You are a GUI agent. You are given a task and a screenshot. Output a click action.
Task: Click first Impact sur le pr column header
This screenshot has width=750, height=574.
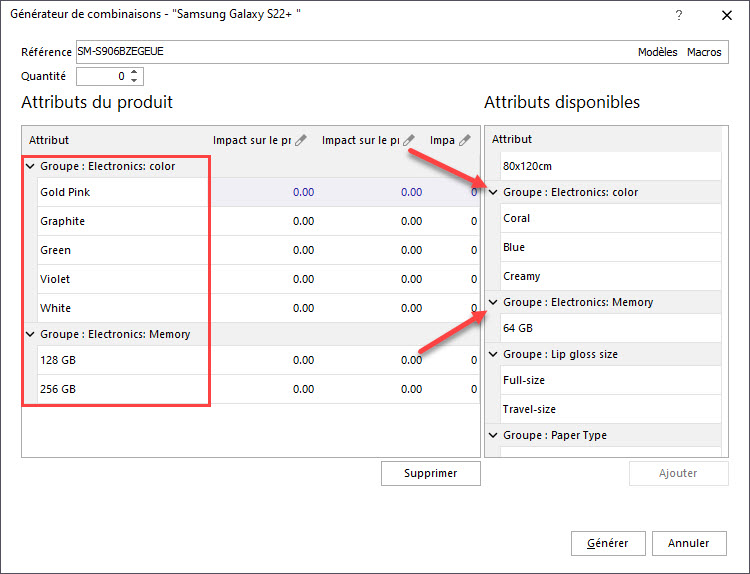pos(252,140)
